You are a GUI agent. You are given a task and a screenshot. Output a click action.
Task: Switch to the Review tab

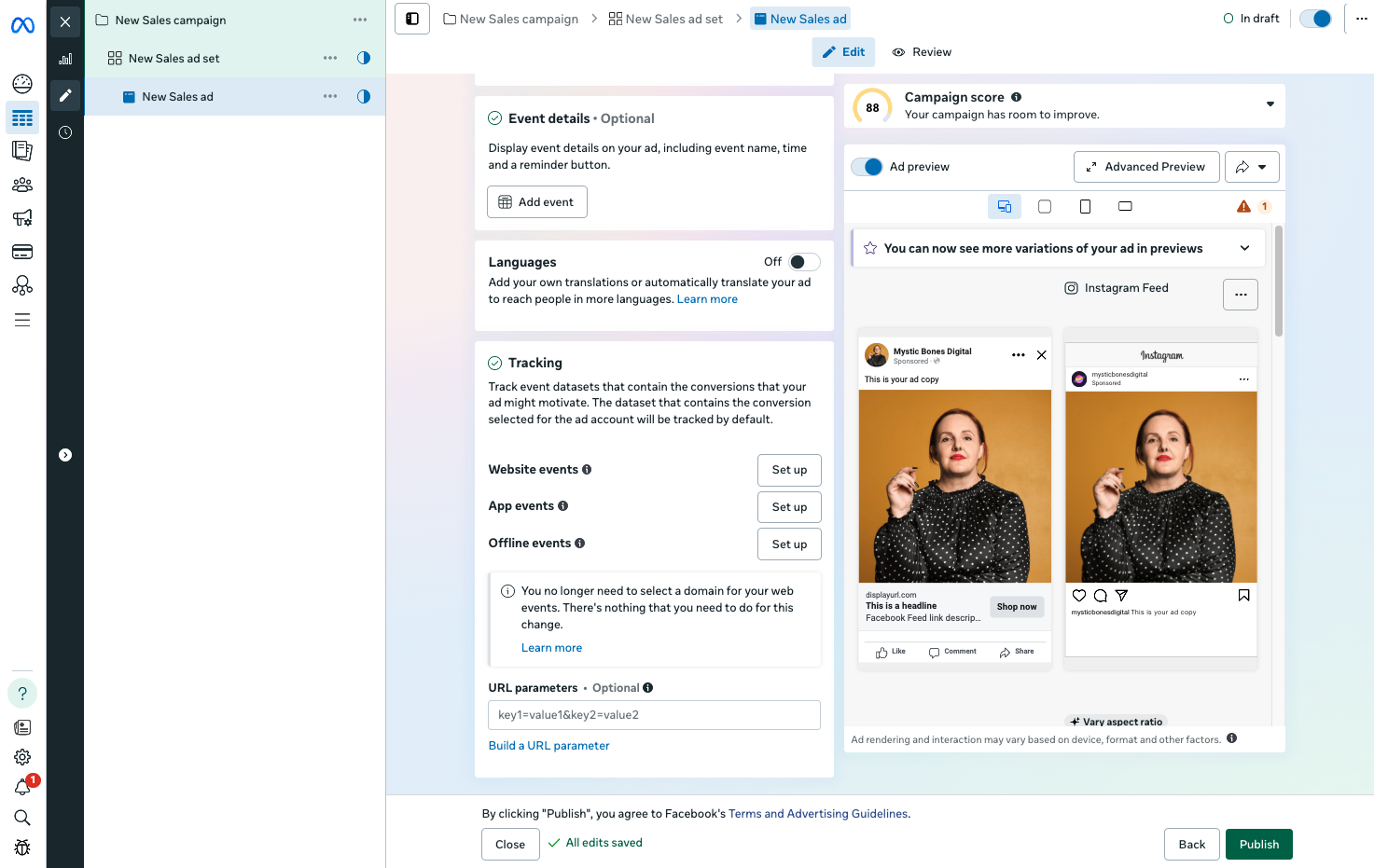point(922,51)
